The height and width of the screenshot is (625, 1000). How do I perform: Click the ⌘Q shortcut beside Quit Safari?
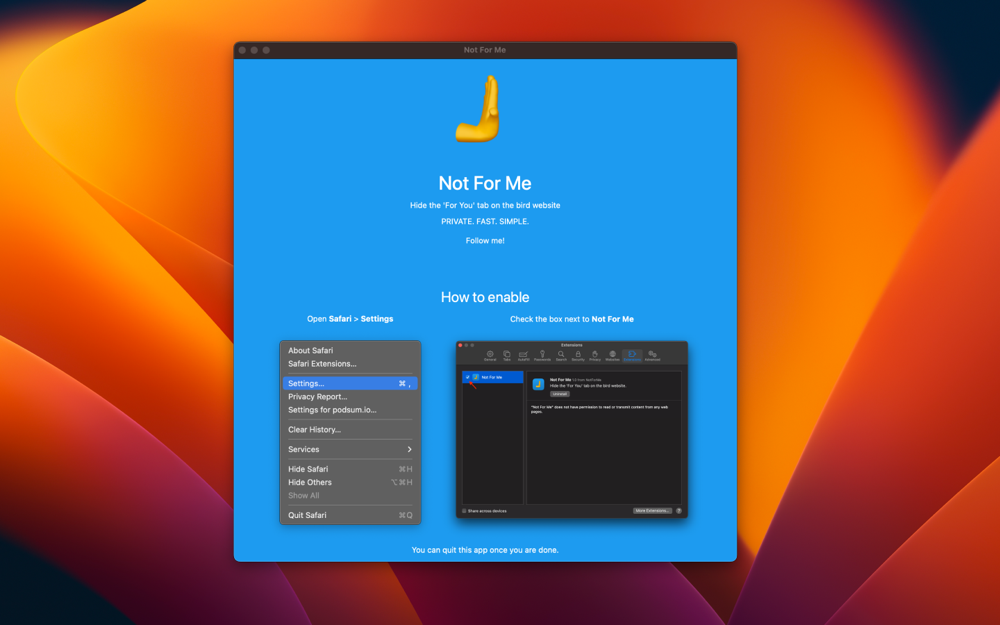click(405, 515)
